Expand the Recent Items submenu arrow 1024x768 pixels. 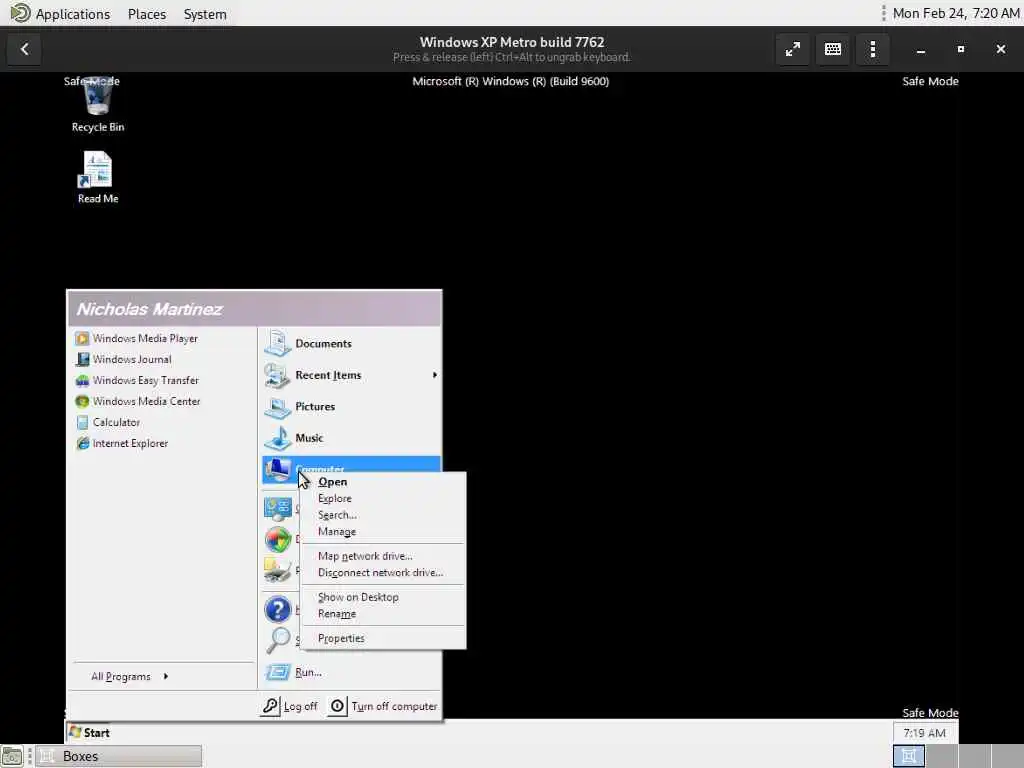tap(434, 375)
